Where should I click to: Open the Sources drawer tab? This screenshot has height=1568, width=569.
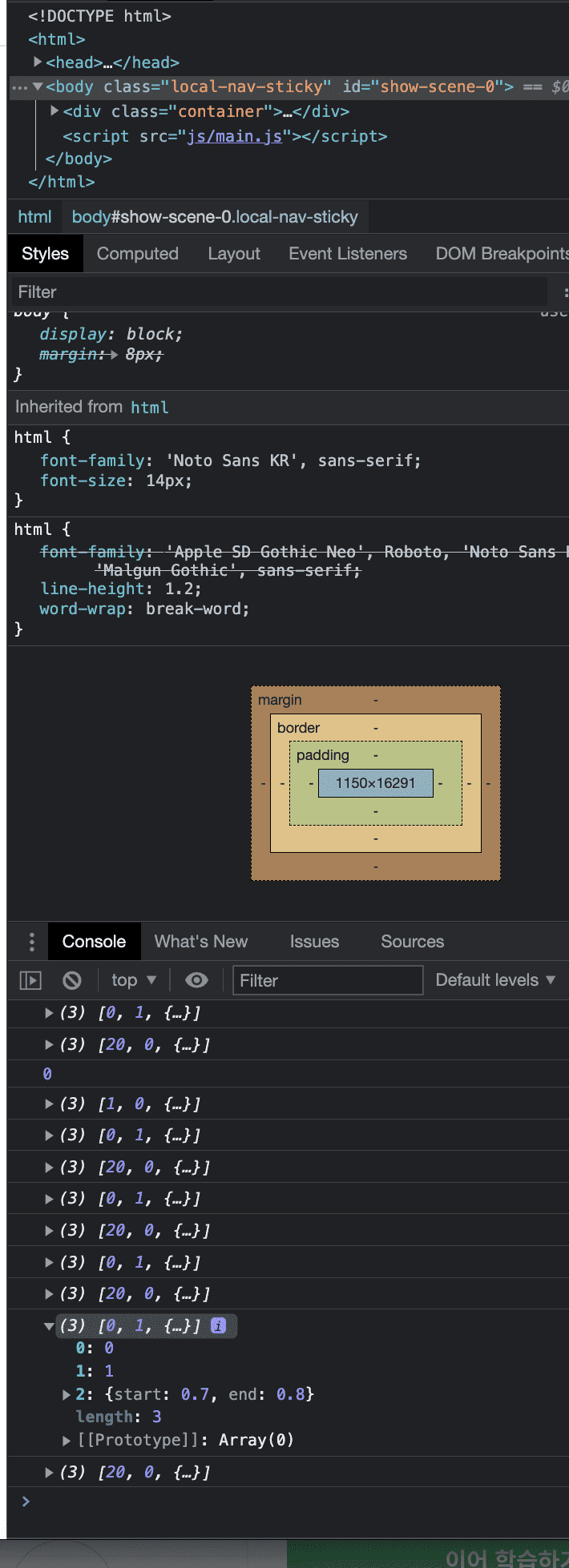click(x=413, y=942)
